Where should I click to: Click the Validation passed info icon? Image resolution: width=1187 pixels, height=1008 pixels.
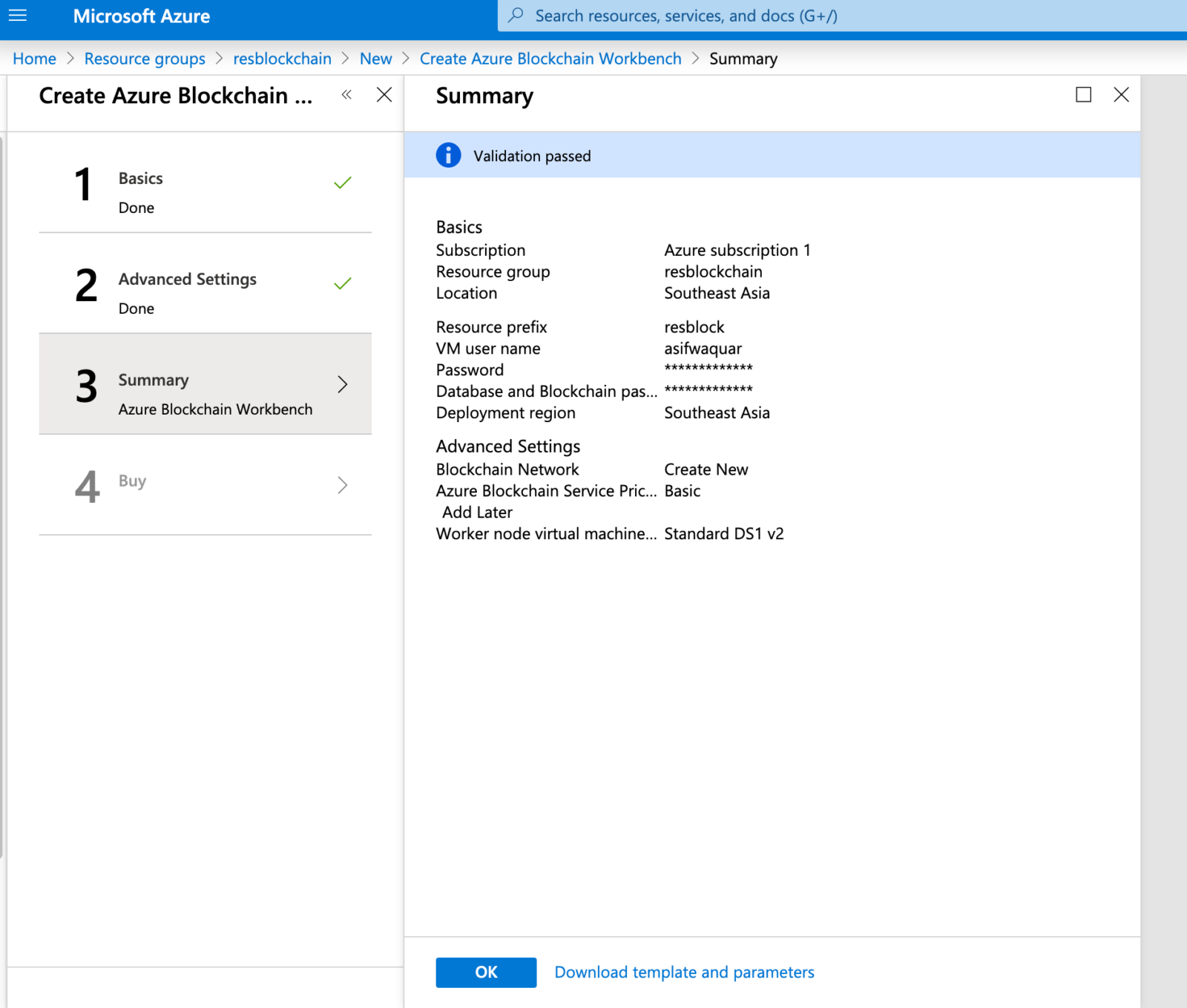[x=448, y=155]
